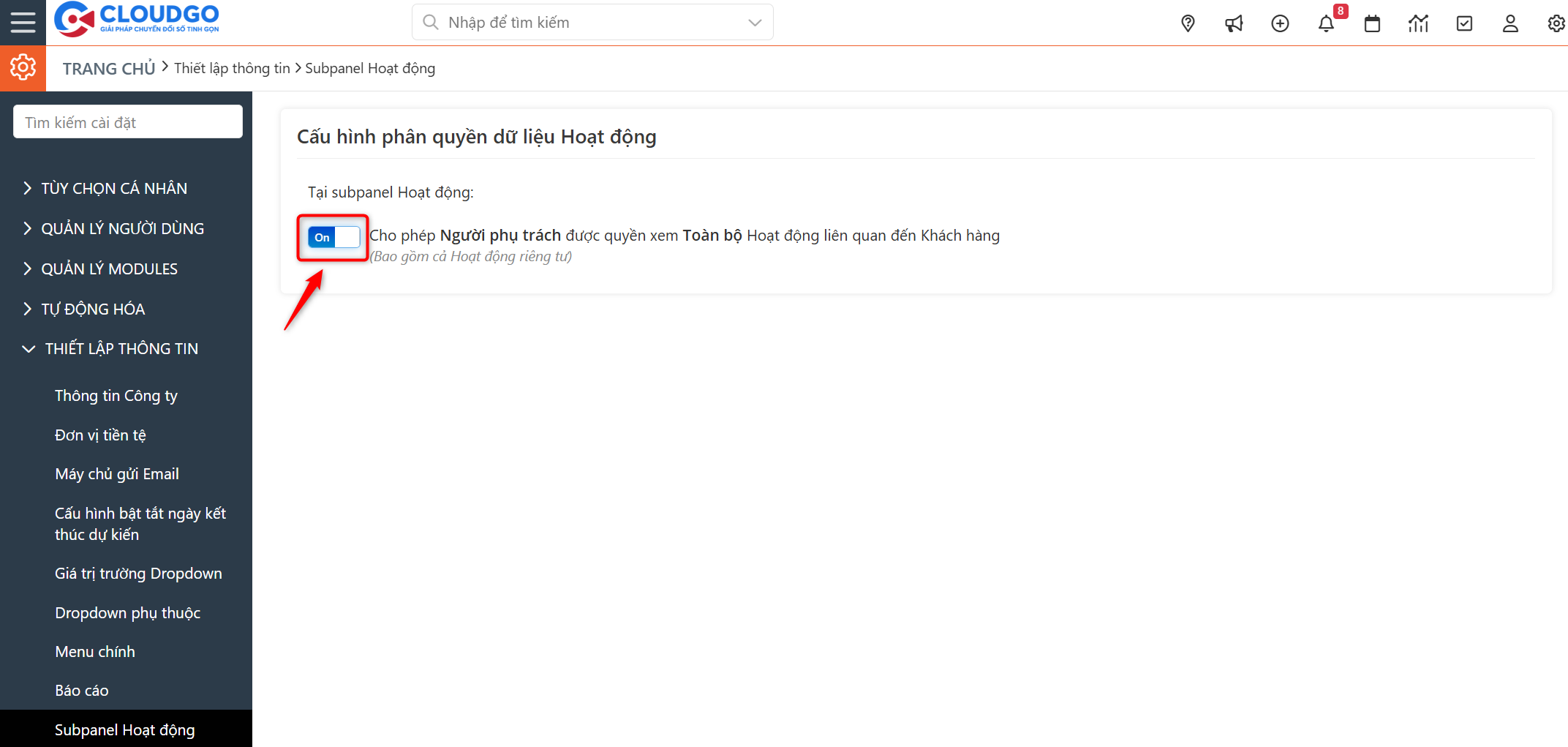Screen dimensions: 1568x747
Task: Click the quick create plus icon
Action: (x=1280, y=23)
